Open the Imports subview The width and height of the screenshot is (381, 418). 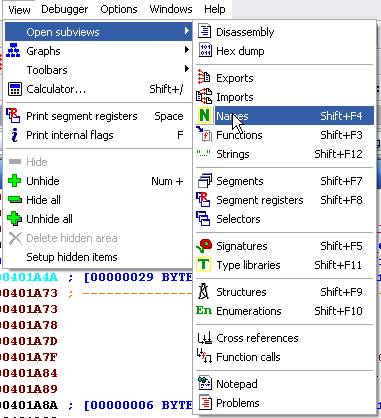(x=284, y=97)
